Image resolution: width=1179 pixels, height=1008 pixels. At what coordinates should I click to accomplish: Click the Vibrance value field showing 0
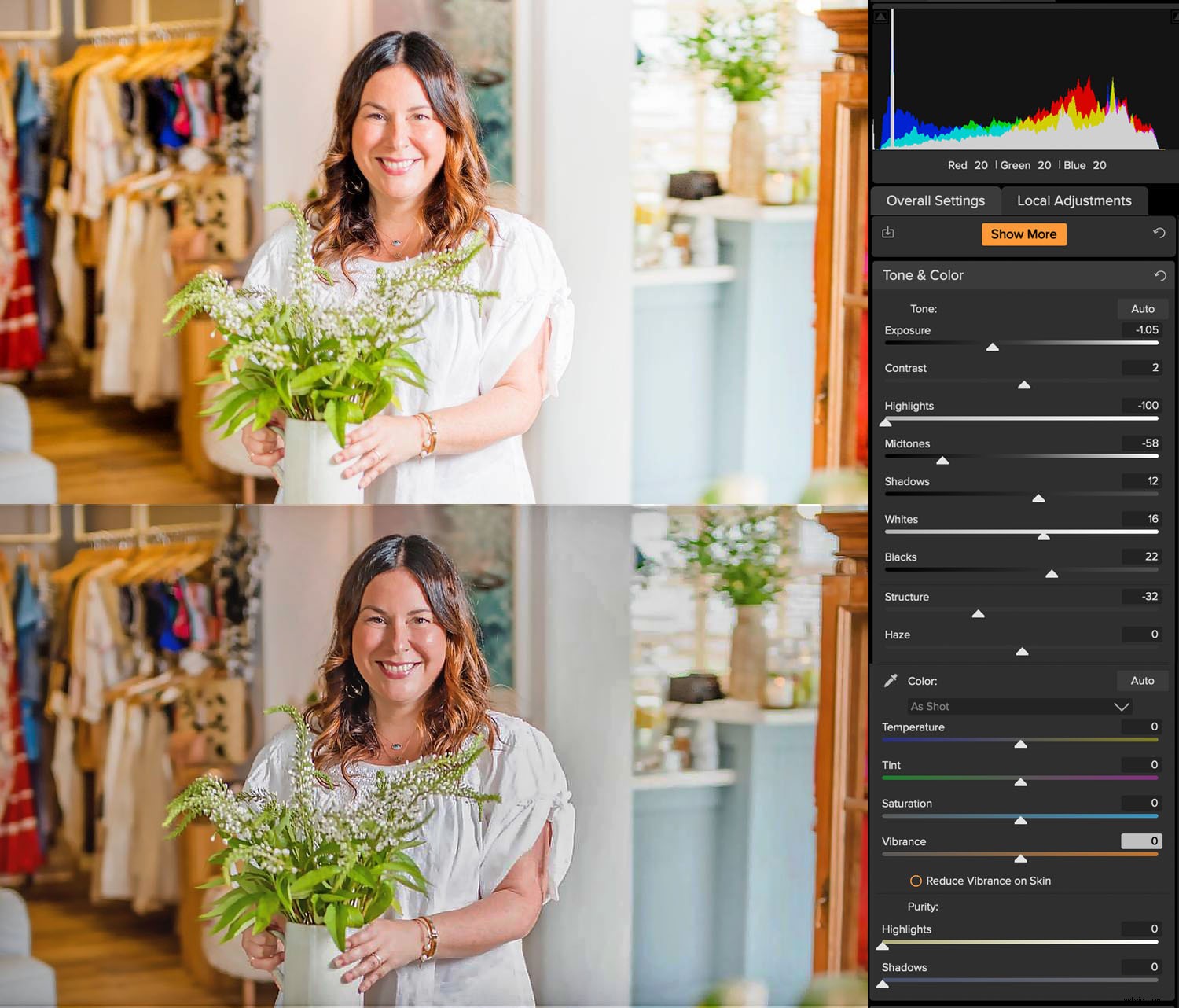coord(1141,841)
